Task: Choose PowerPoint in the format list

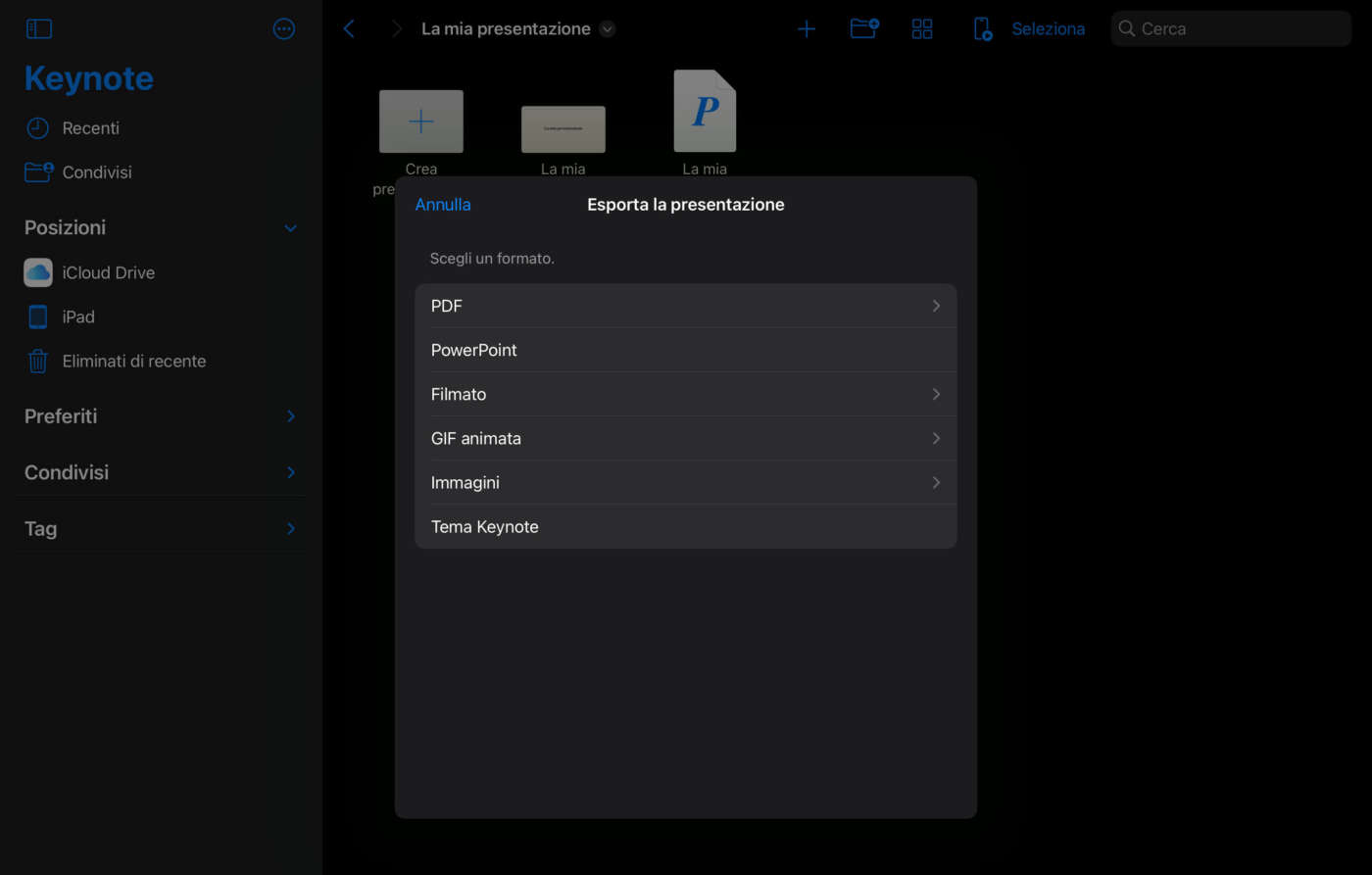Action: click(686, 350)
